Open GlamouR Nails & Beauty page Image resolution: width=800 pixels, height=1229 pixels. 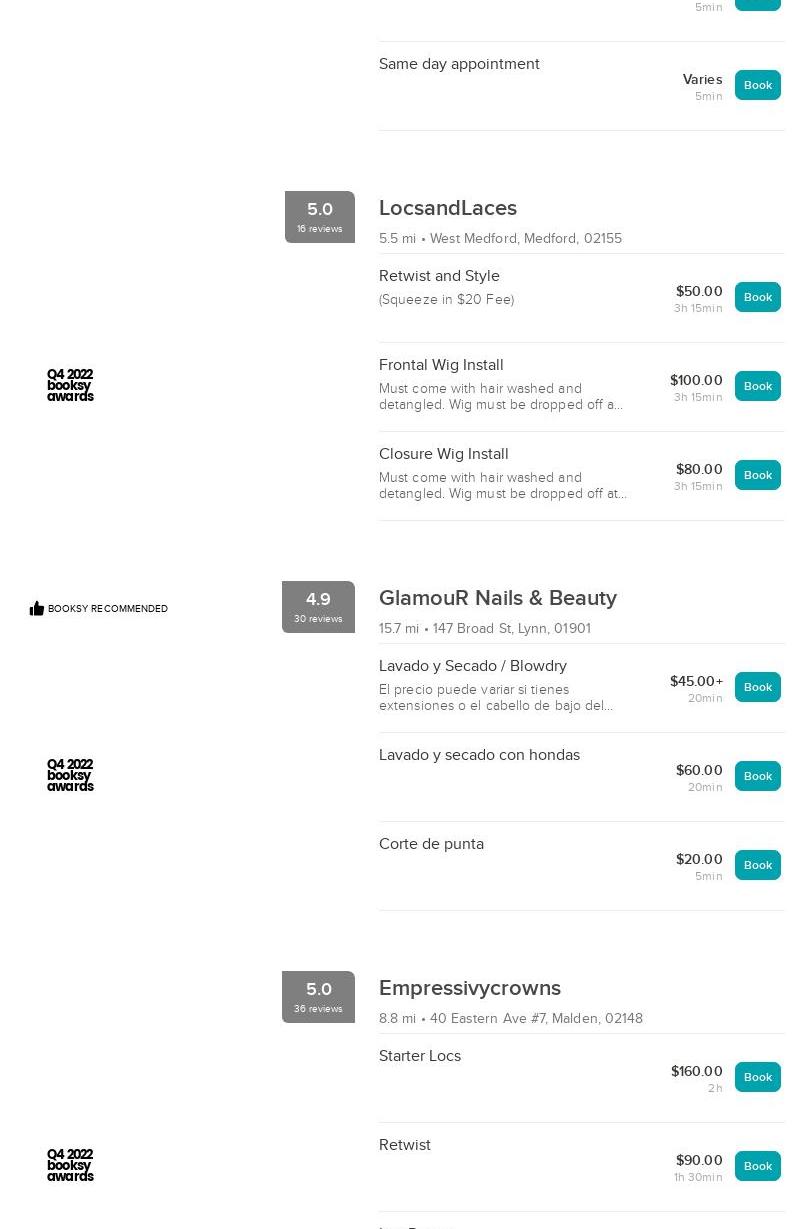point(498,598)
